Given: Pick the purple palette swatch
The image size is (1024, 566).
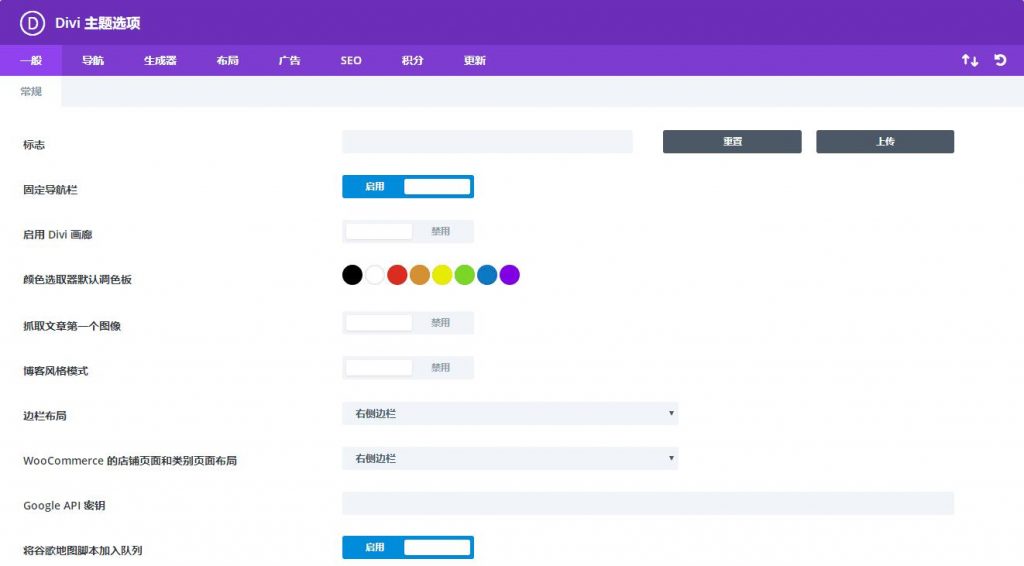Looking at the screenshot, I should 509,275.
